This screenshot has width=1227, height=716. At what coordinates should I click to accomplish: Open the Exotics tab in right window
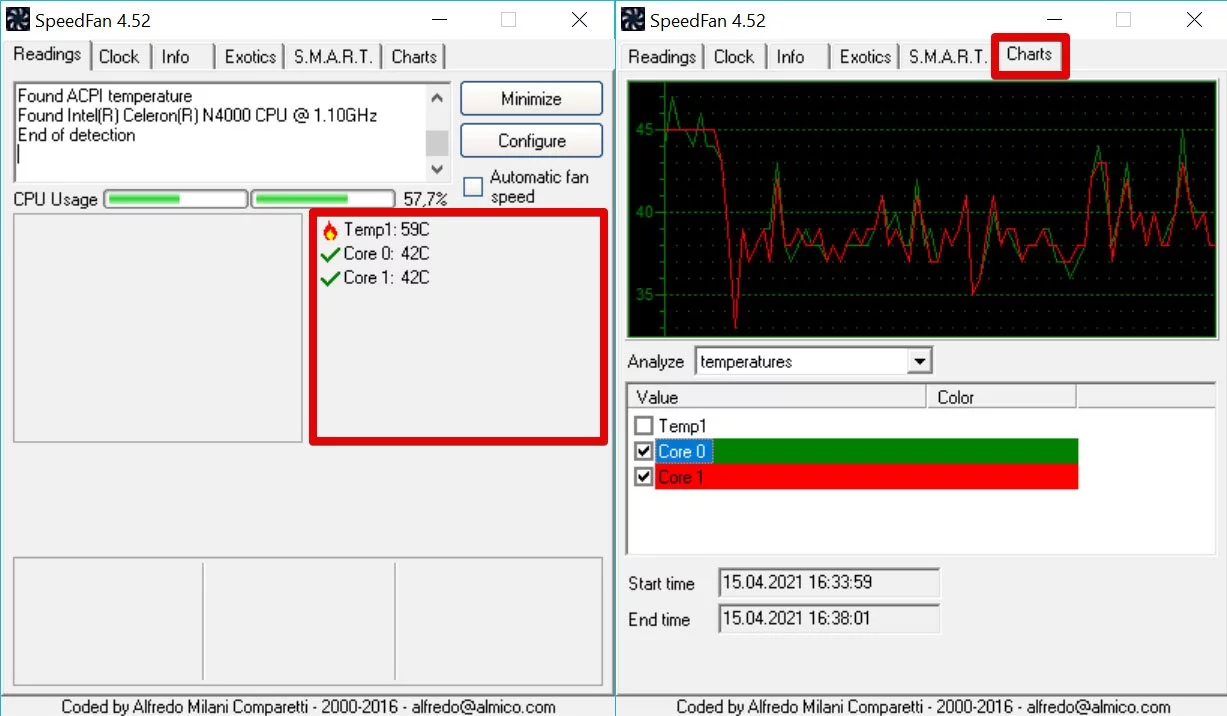[x=865, y=57]
